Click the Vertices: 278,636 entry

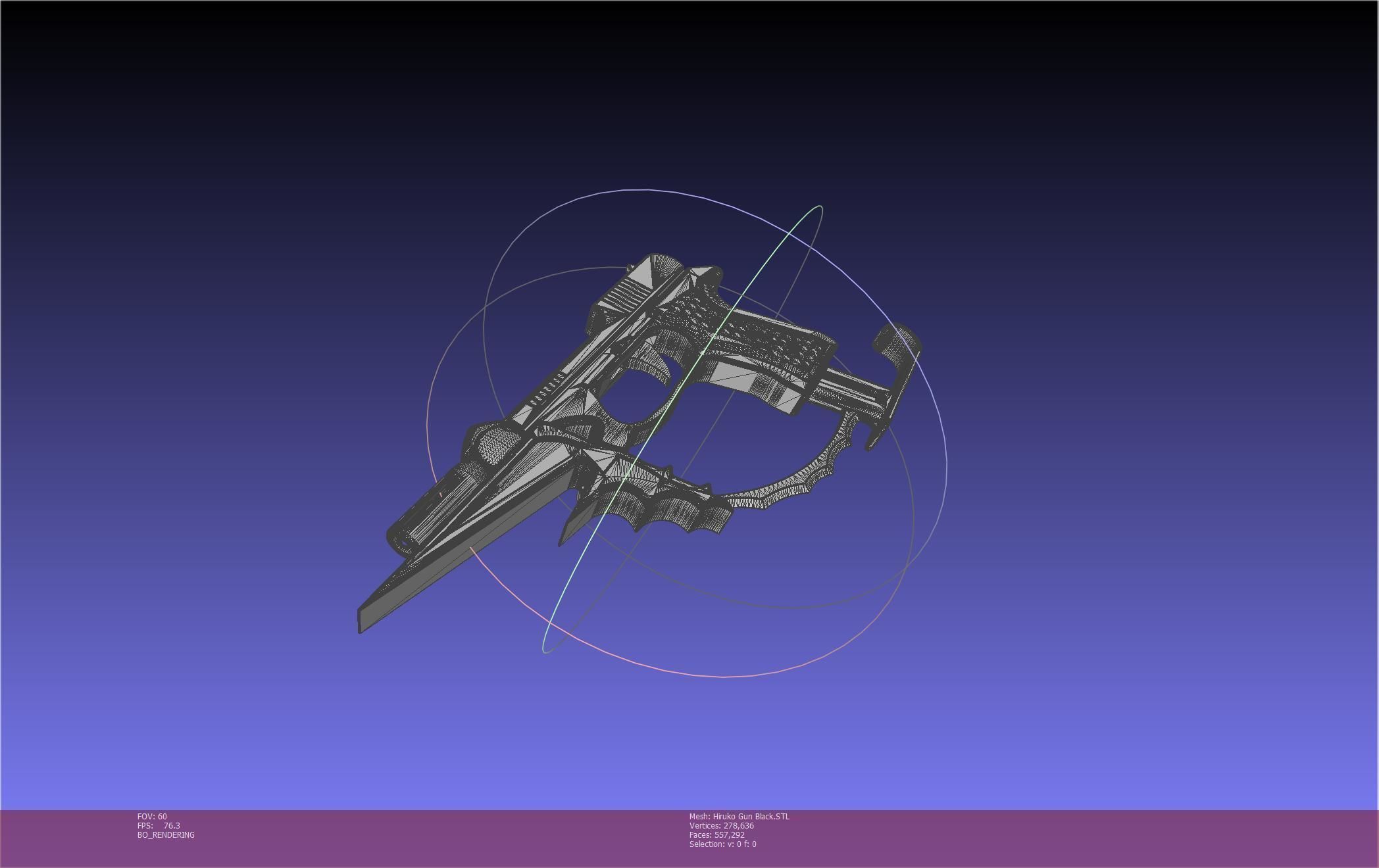pos(721,825)
